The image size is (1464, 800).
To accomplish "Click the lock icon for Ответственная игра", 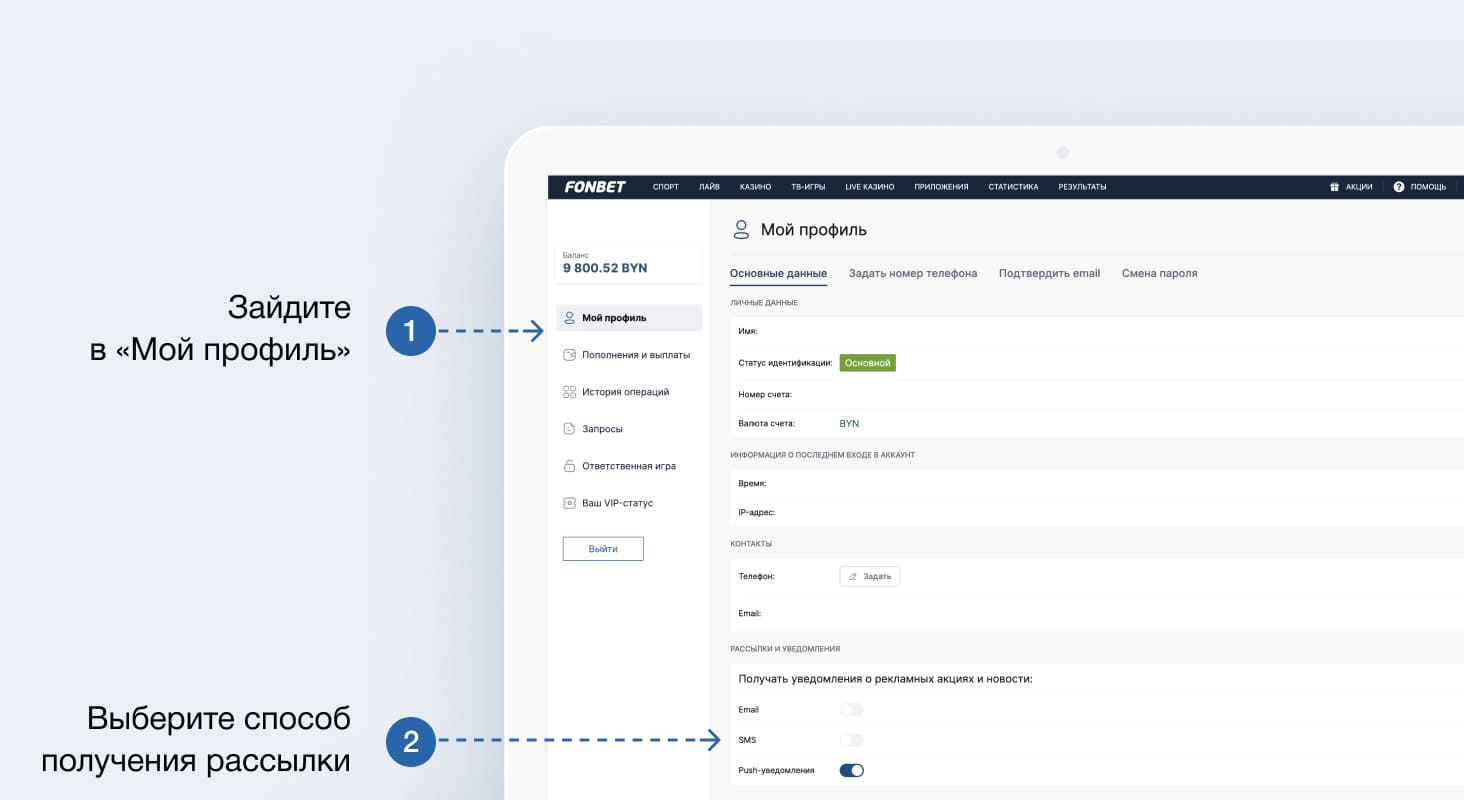I will 570,466.
